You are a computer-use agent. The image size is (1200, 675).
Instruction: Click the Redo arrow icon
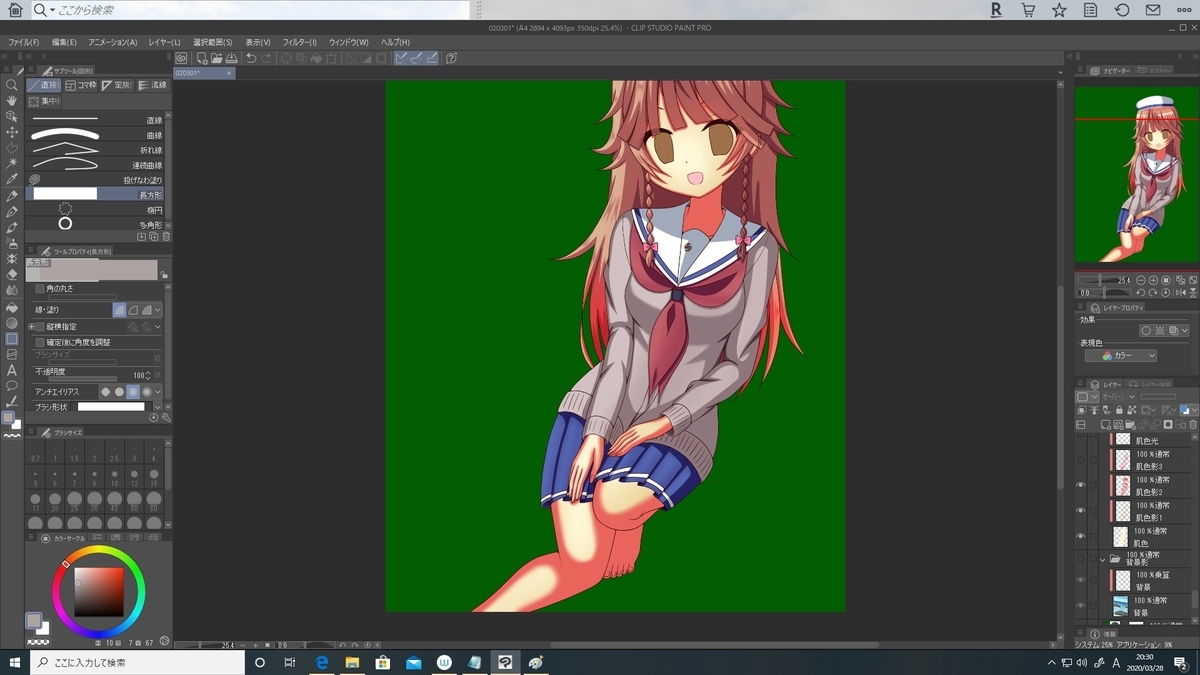coord(266,58)
